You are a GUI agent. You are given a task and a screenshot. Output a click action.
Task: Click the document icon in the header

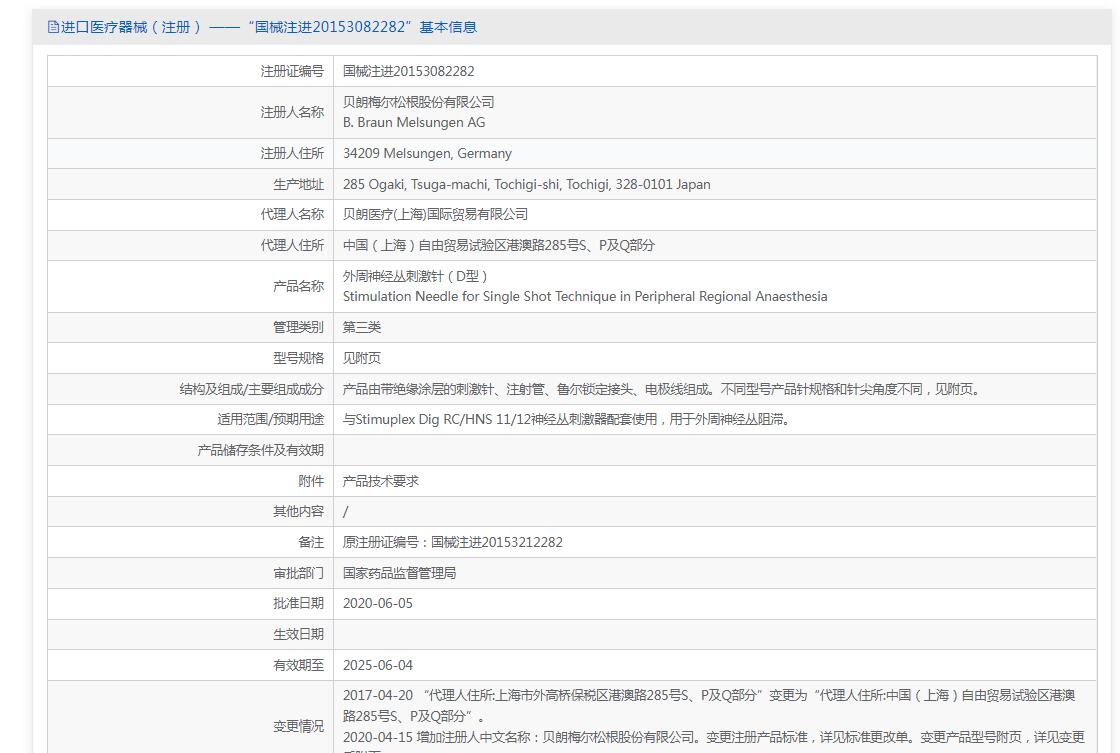coord(53,27)
